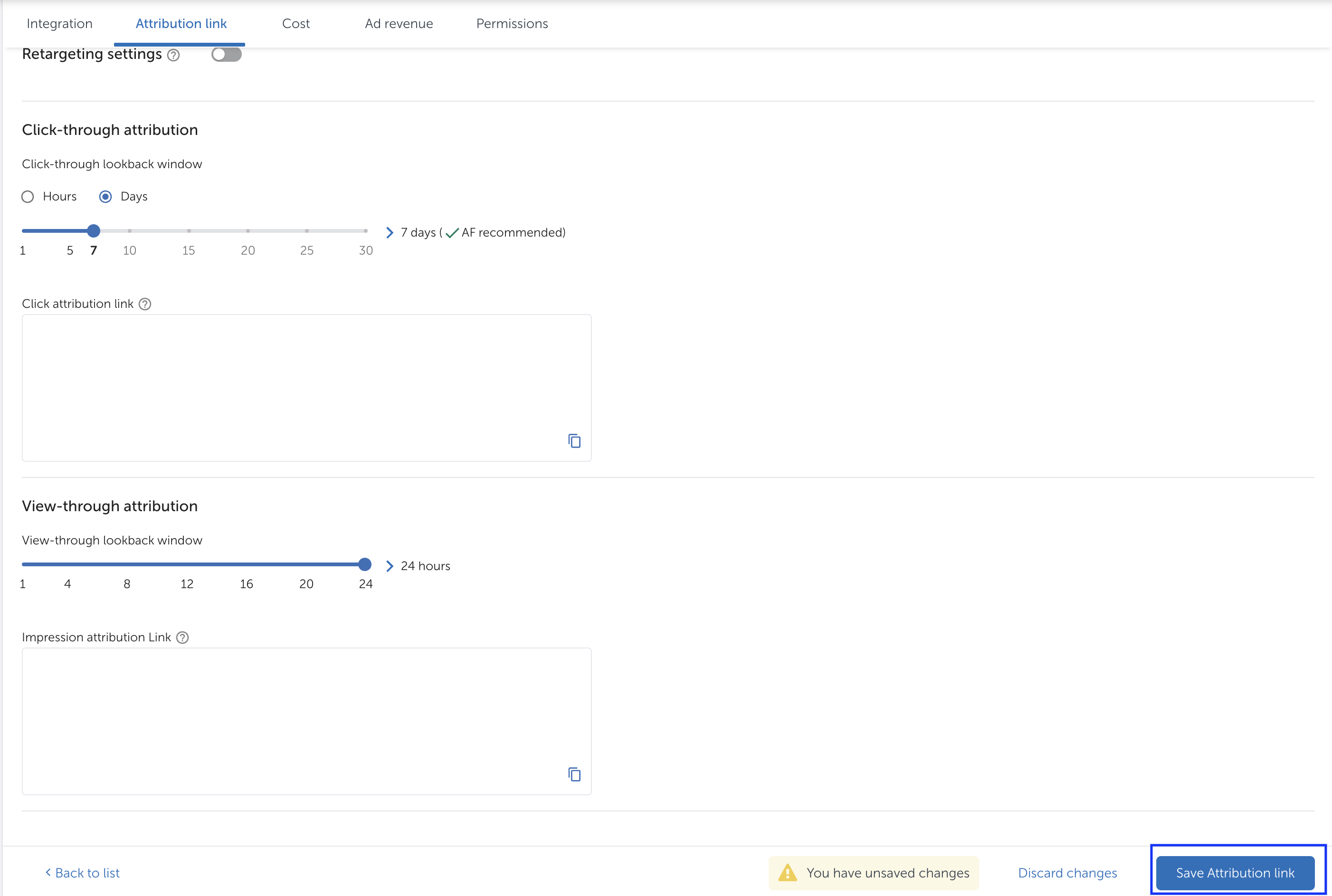
Task: Click the click-through lookback slider handle
Action: (x=94, y=231)
